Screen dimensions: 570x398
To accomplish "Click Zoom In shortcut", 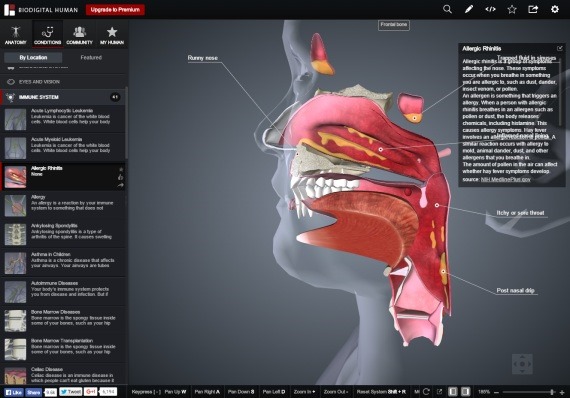I will coord(304,392).
